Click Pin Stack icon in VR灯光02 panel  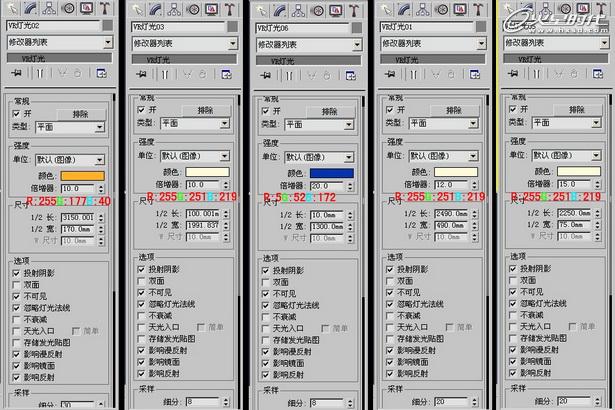[x=16, y=73]
